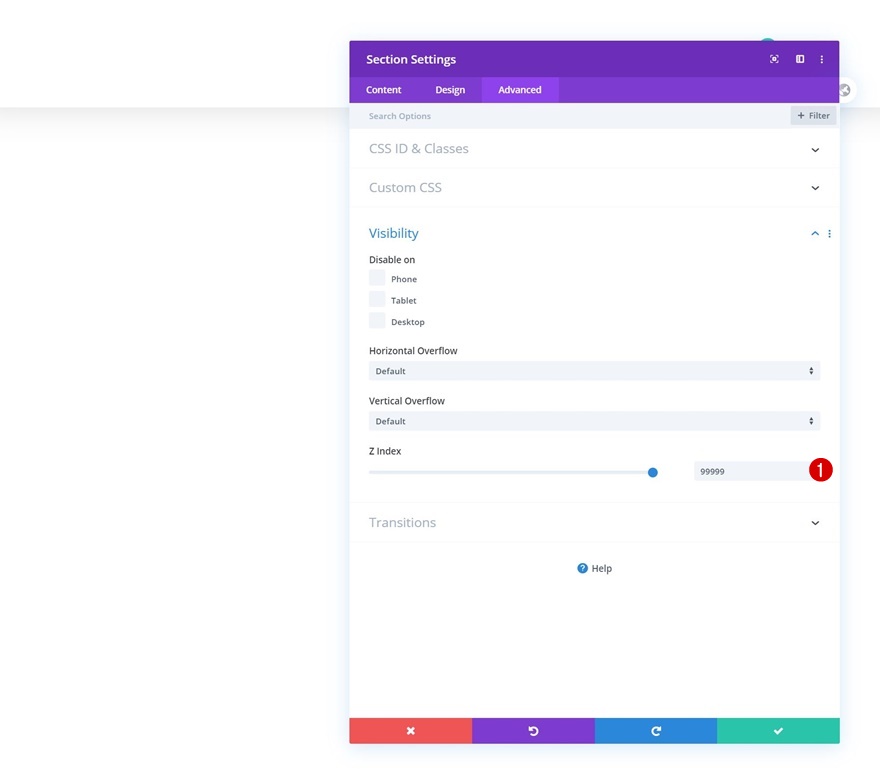Click the Phone label text

click(x=404, y=279)
